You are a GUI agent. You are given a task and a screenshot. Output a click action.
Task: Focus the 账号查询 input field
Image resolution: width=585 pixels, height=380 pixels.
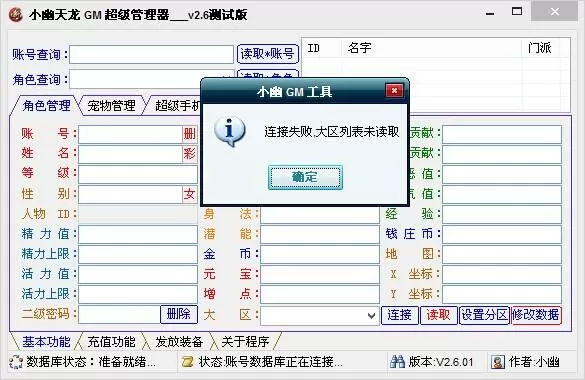151,55
